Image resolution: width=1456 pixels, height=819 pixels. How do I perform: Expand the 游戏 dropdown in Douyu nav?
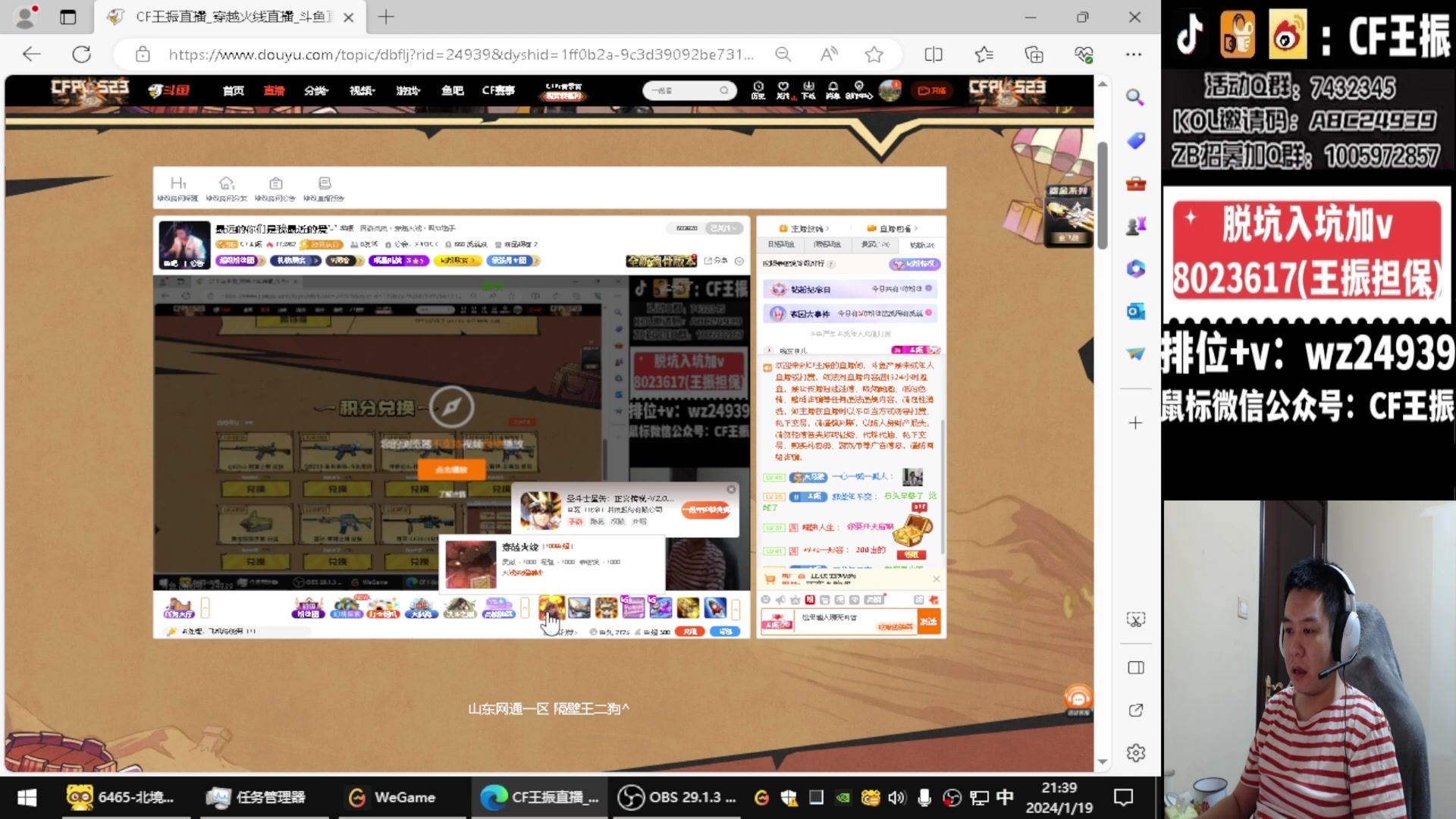pyautogui.click(x=407, y=90)
